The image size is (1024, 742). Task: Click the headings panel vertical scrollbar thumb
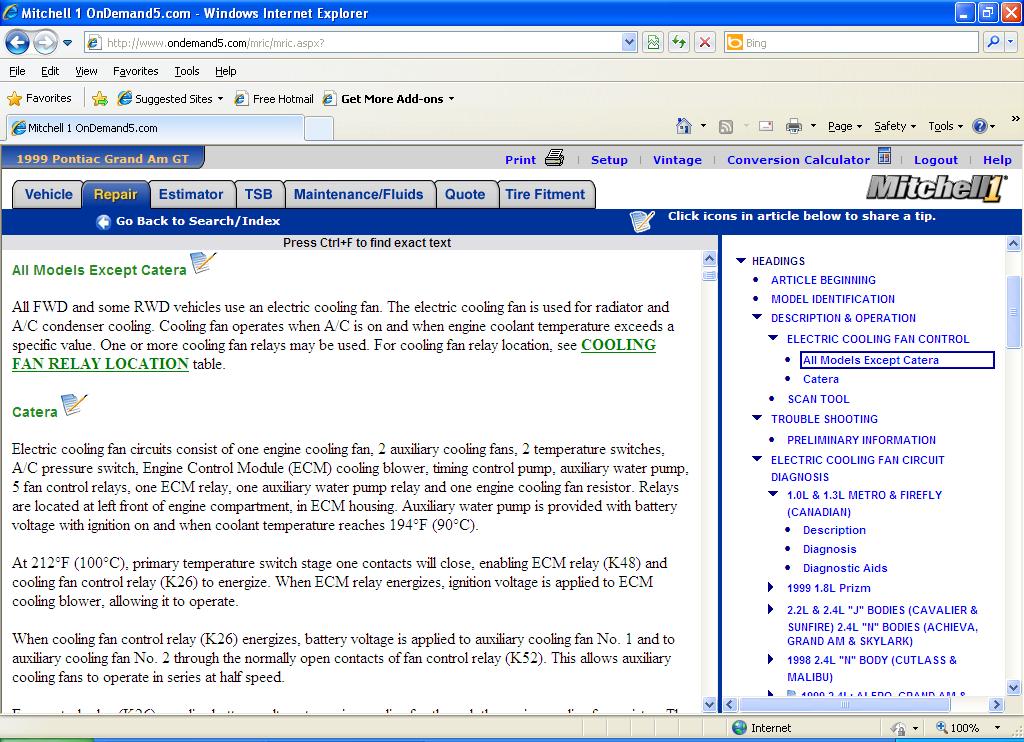pos(1014,312)
